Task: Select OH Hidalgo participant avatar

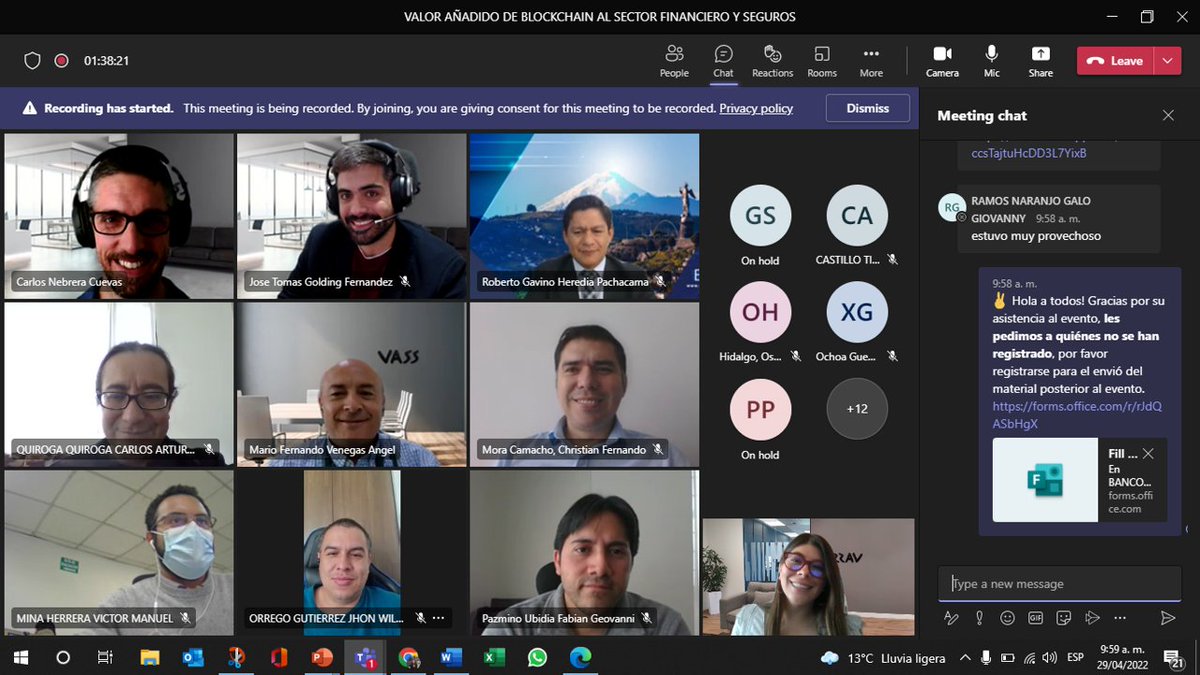Action: (x=760, y=312)
